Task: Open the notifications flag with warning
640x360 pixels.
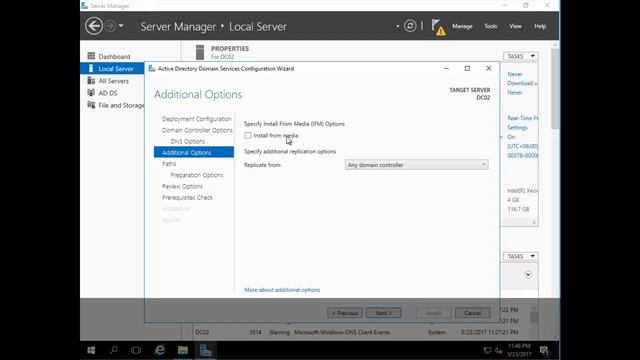Action: pyautogui.click(x=438, y=27)
